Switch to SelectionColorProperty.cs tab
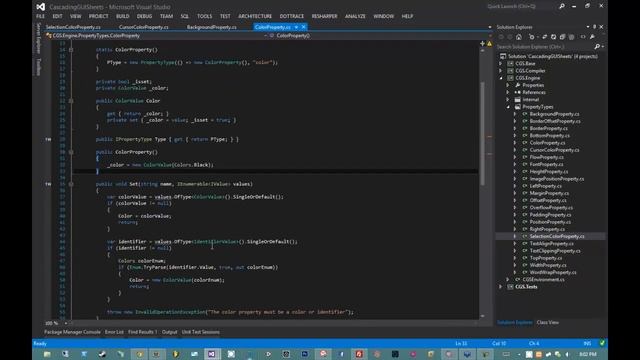 pyautogui.click(x=73, y=27)
